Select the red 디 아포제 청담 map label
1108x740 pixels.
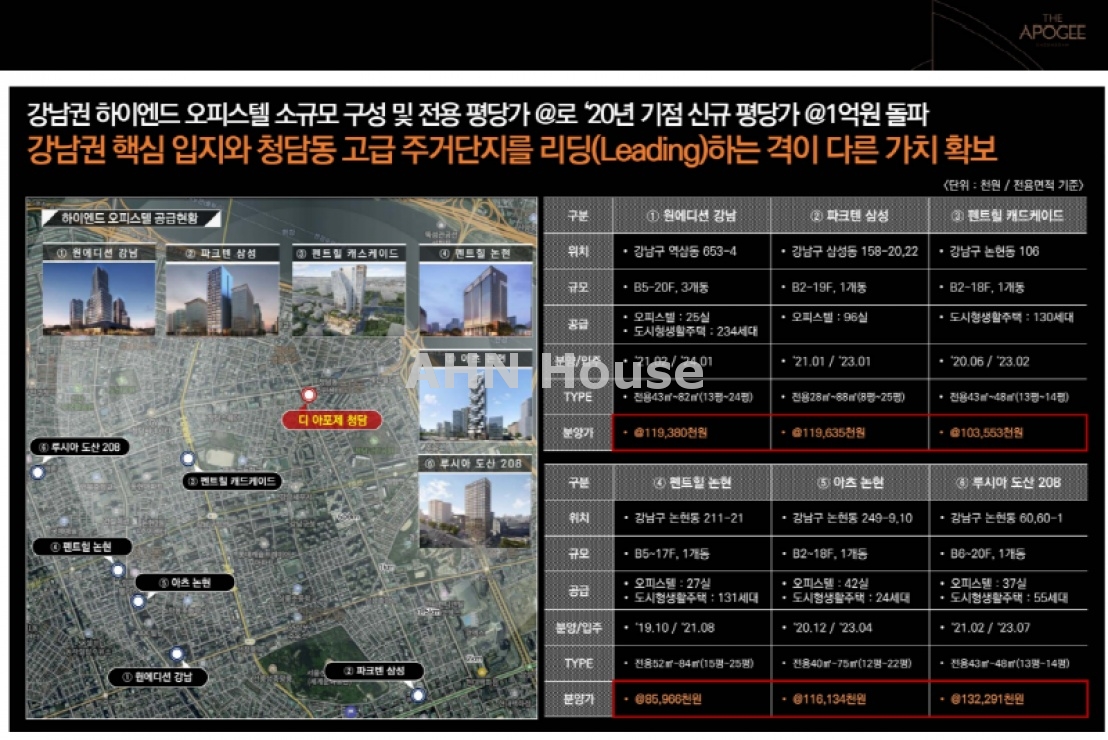pyautogui.click(x=332, y=420)
